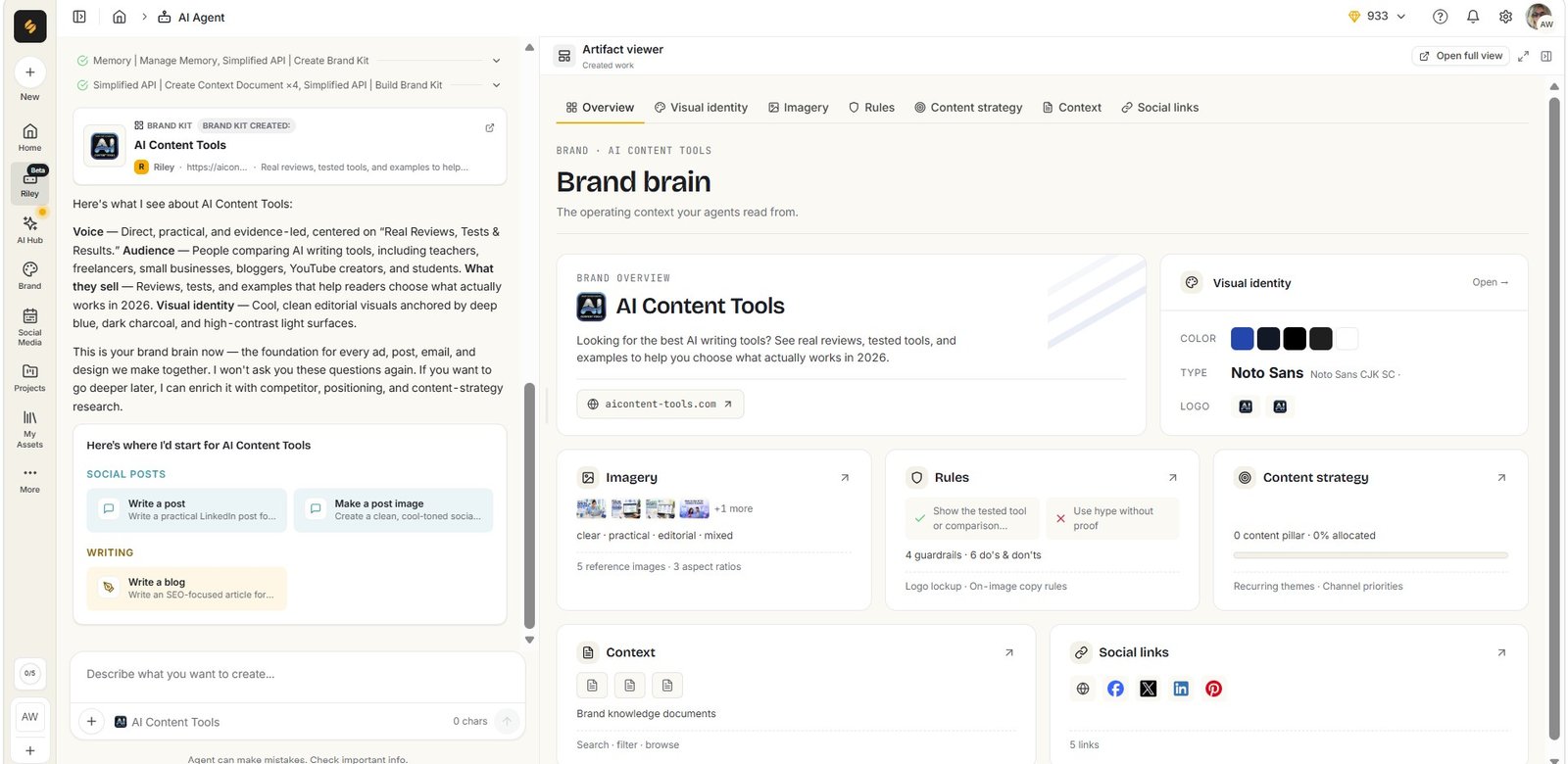Open Rules card arrow
Screen dimensions: 1568x764
point(1173,478)
